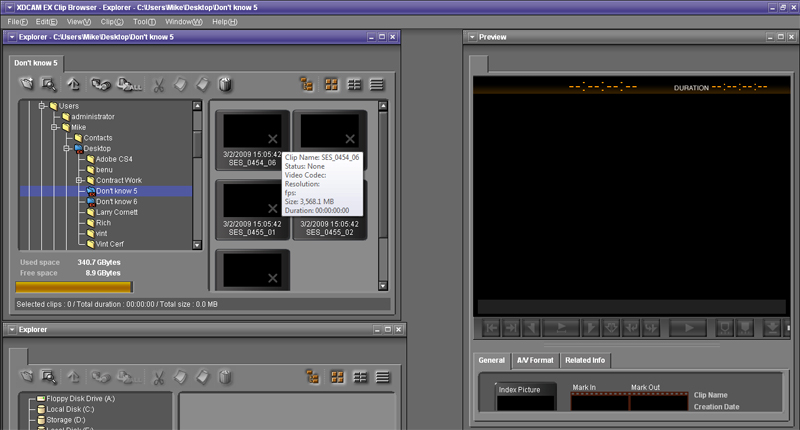Expand the Contract Work folder node
Screen dimensions: 800x430
(78, 180)
